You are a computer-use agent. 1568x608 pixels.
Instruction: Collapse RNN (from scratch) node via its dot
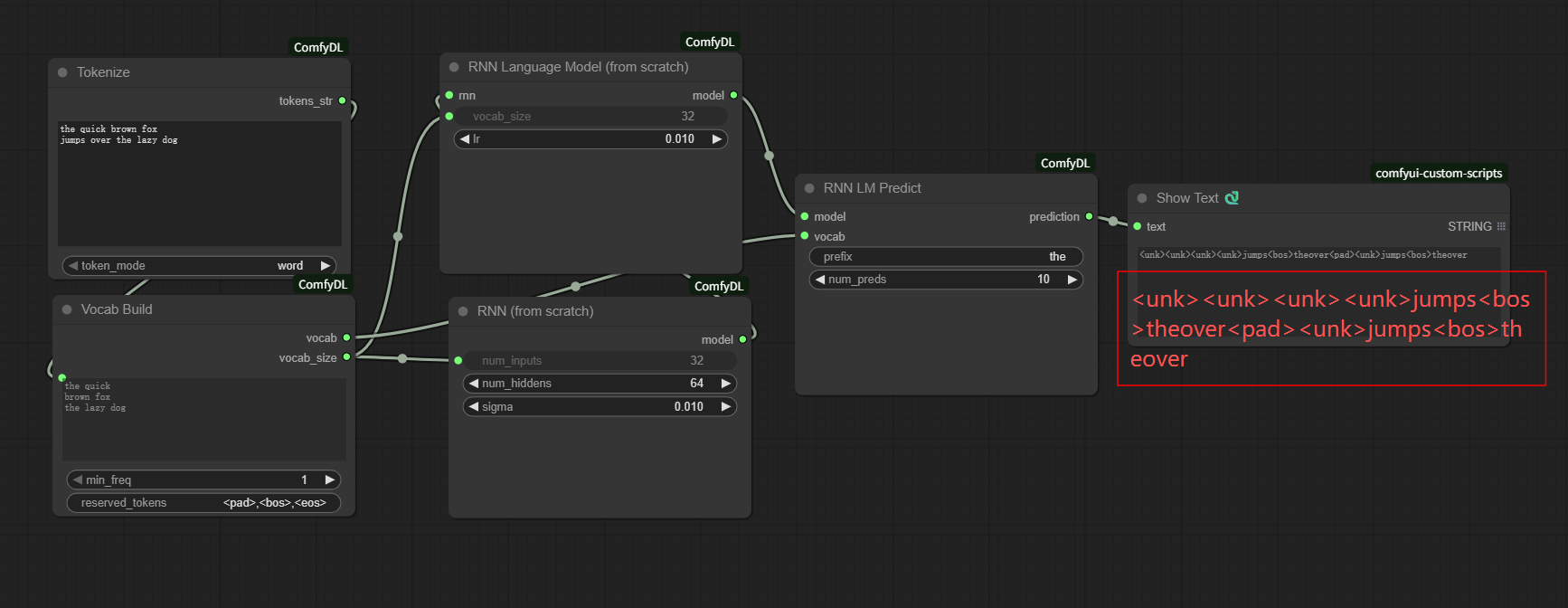(x=463, y=311)
